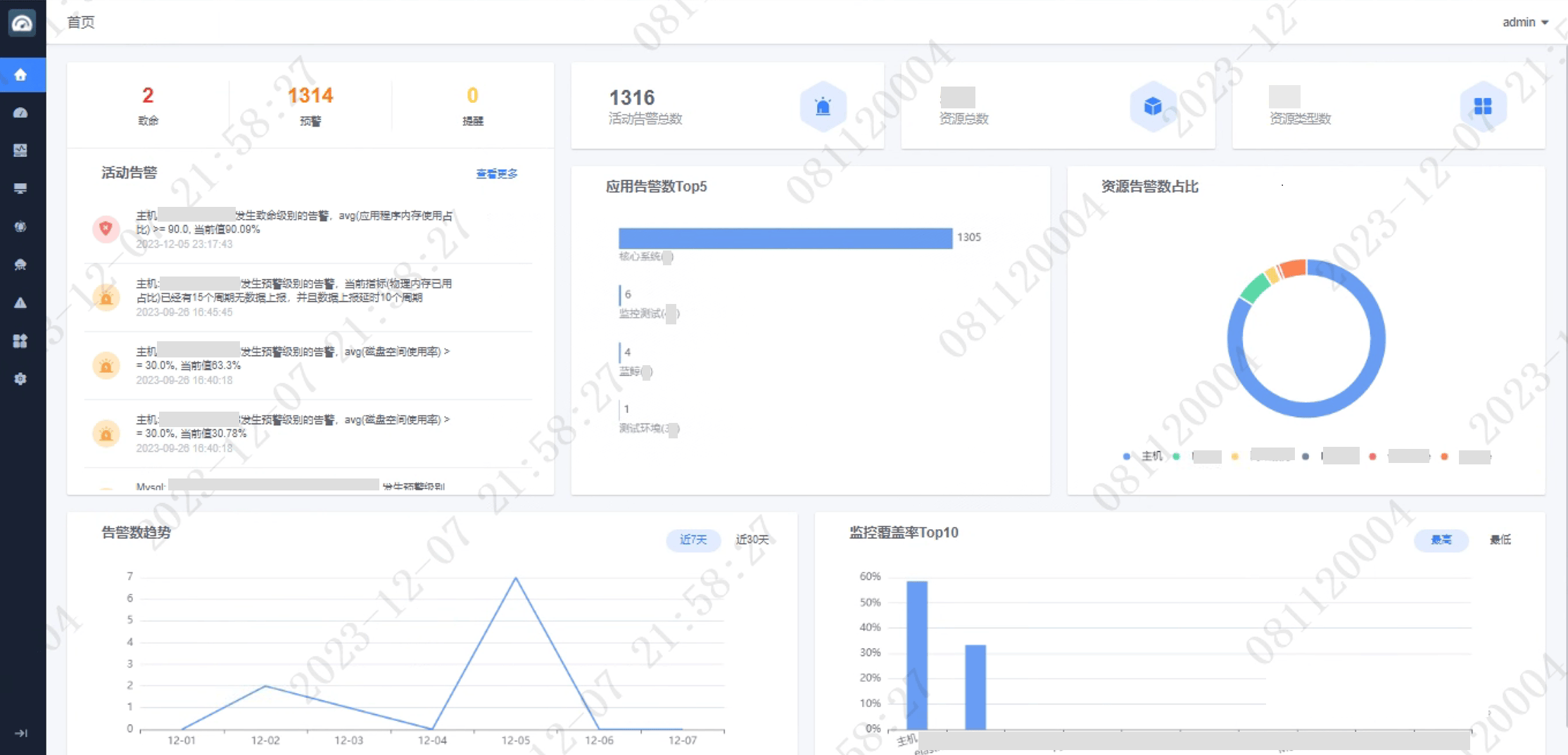Select the 近7天 trend tab
1568x755 pixels.
coord(693,540)
